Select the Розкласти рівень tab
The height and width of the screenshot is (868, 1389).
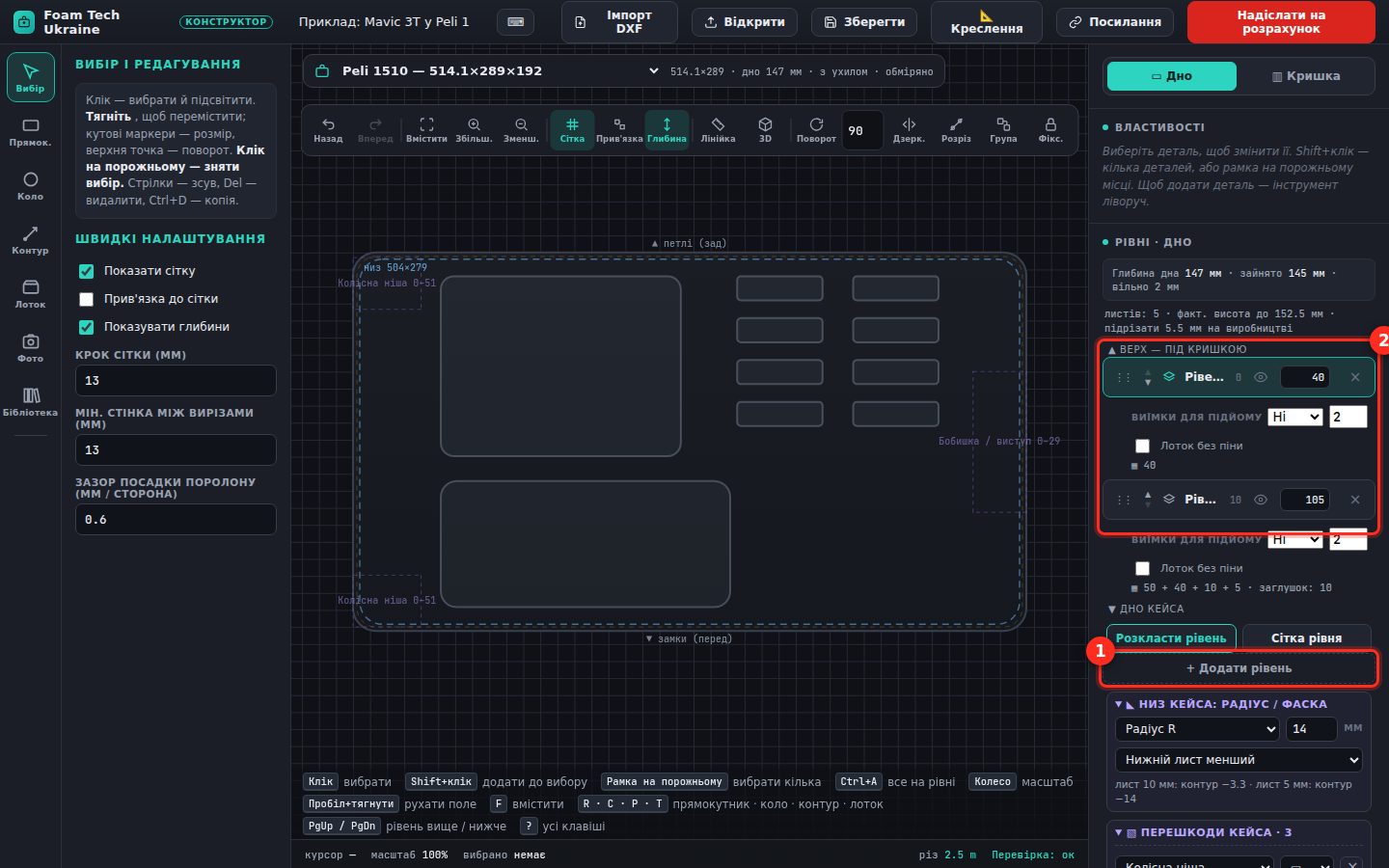click(1171, 637)
